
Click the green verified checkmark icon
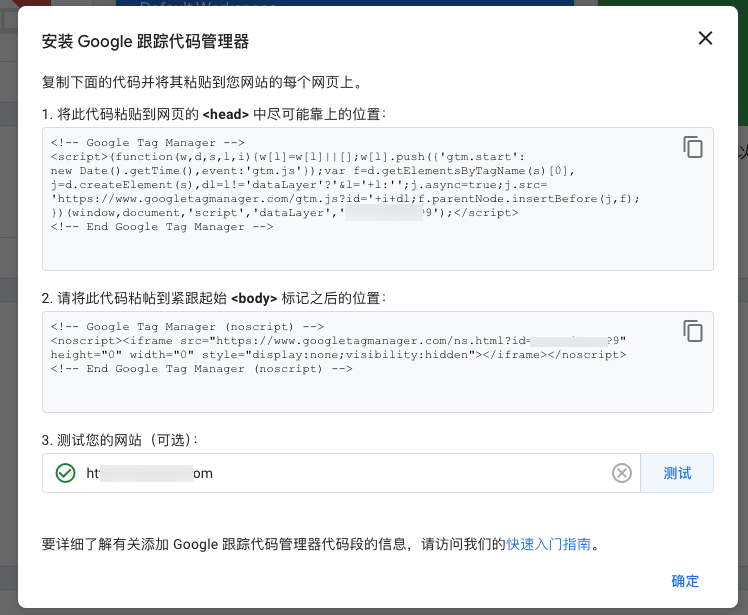tap(65, 473)
